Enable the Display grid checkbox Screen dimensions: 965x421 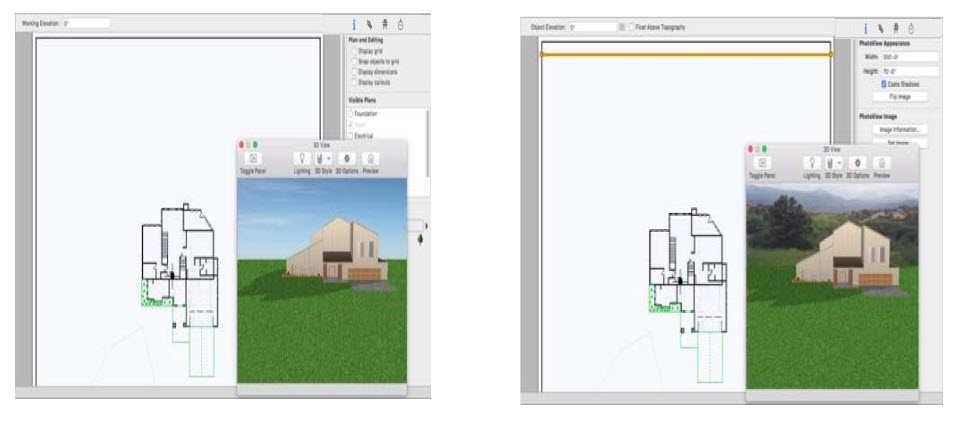[354, 51]
